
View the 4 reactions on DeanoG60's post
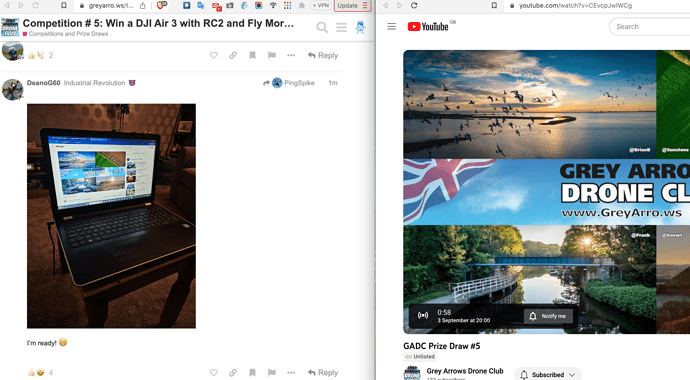[40, 373]
